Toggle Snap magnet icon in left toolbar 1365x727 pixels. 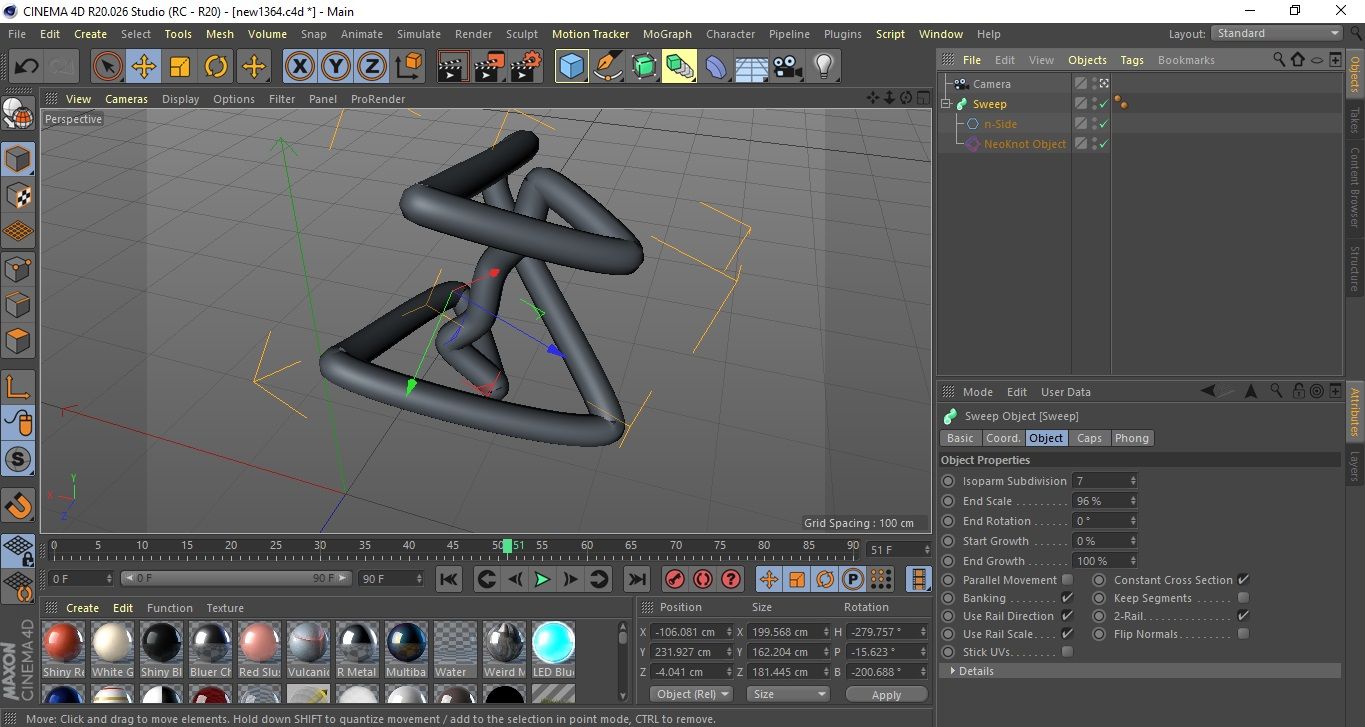pos(18,505)
